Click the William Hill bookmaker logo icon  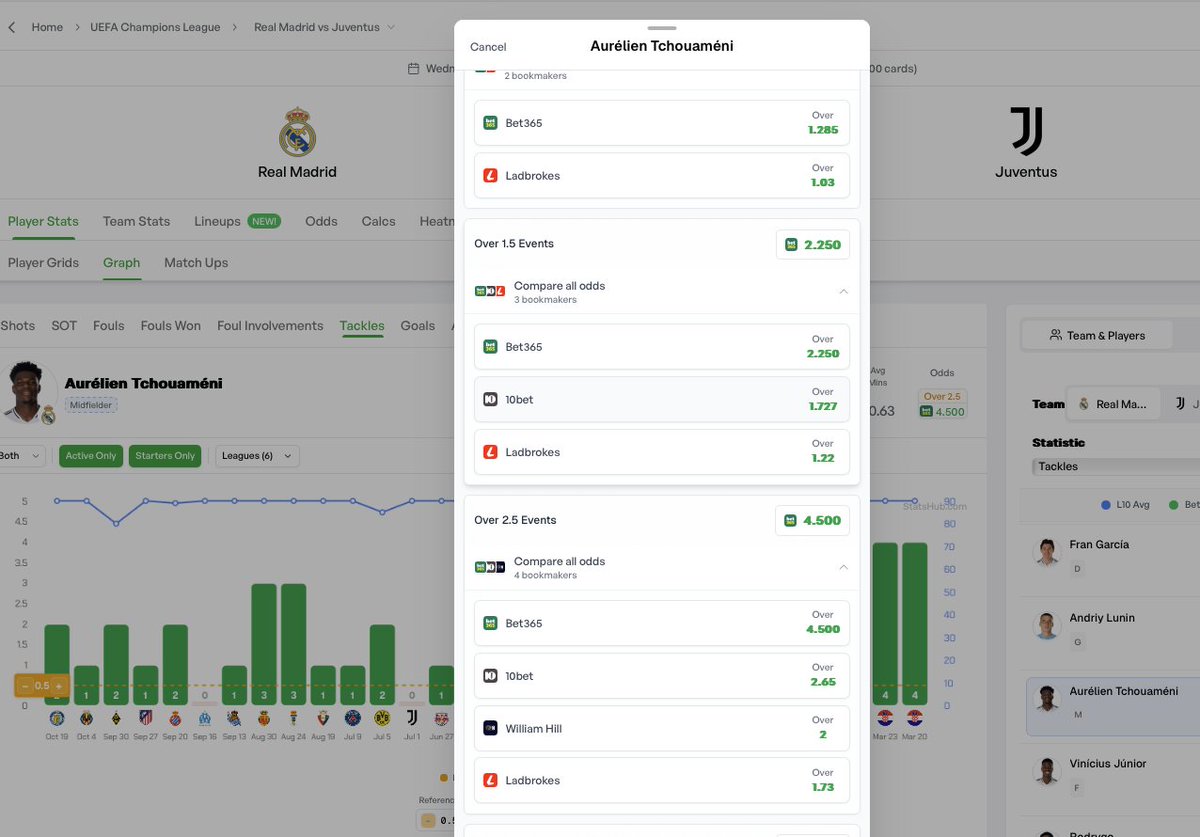pos(491,728)
